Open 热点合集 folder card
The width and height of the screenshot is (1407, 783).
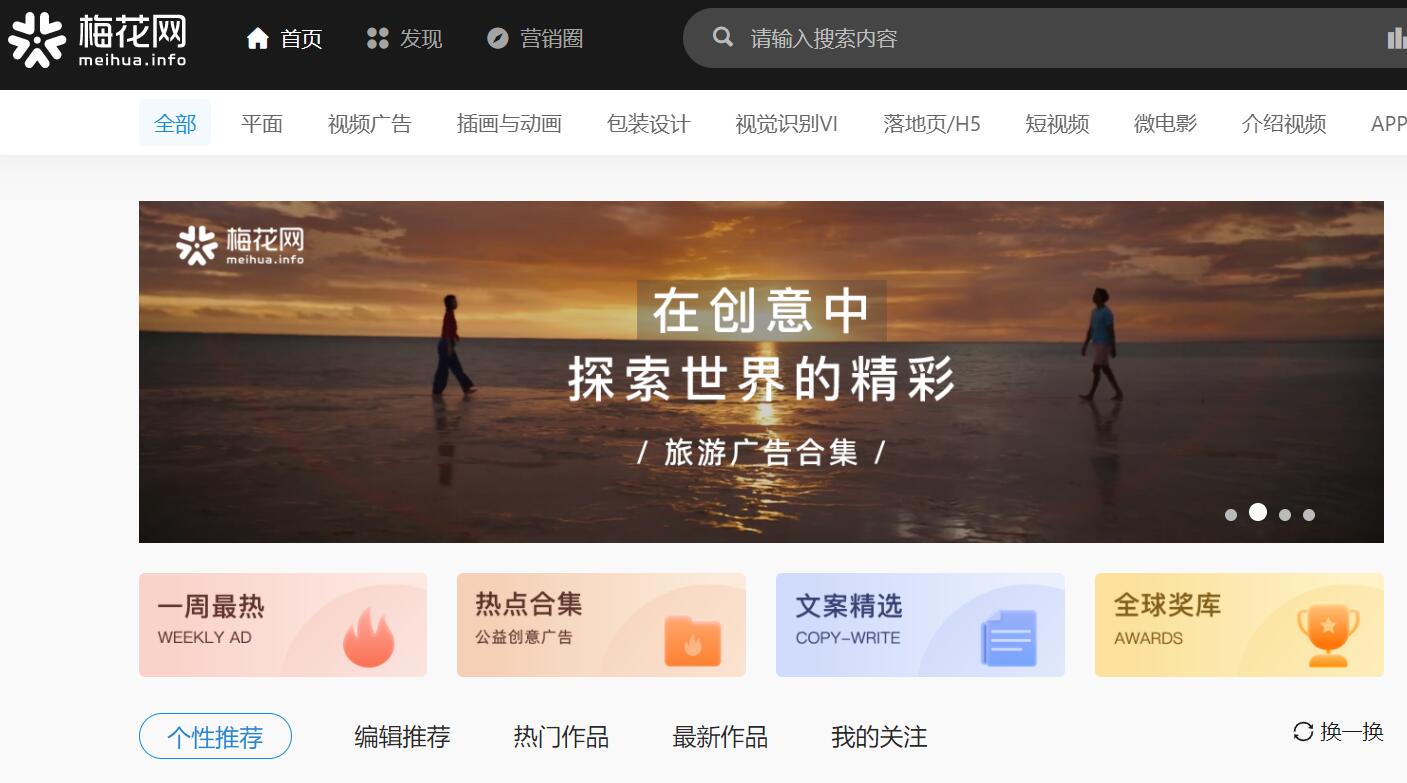[x=601, y=625]
